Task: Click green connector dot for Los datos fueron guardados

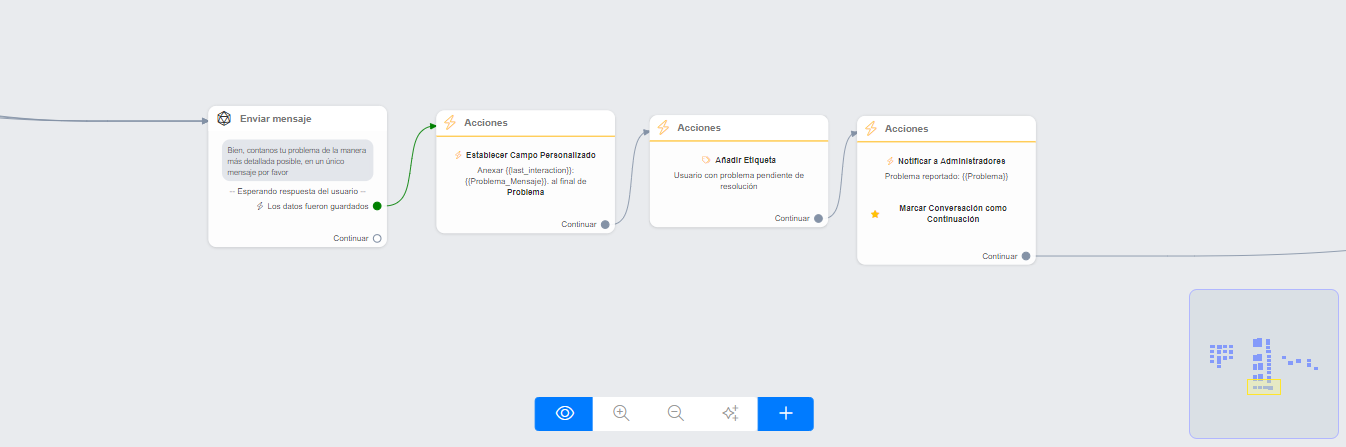Action: 377,206
